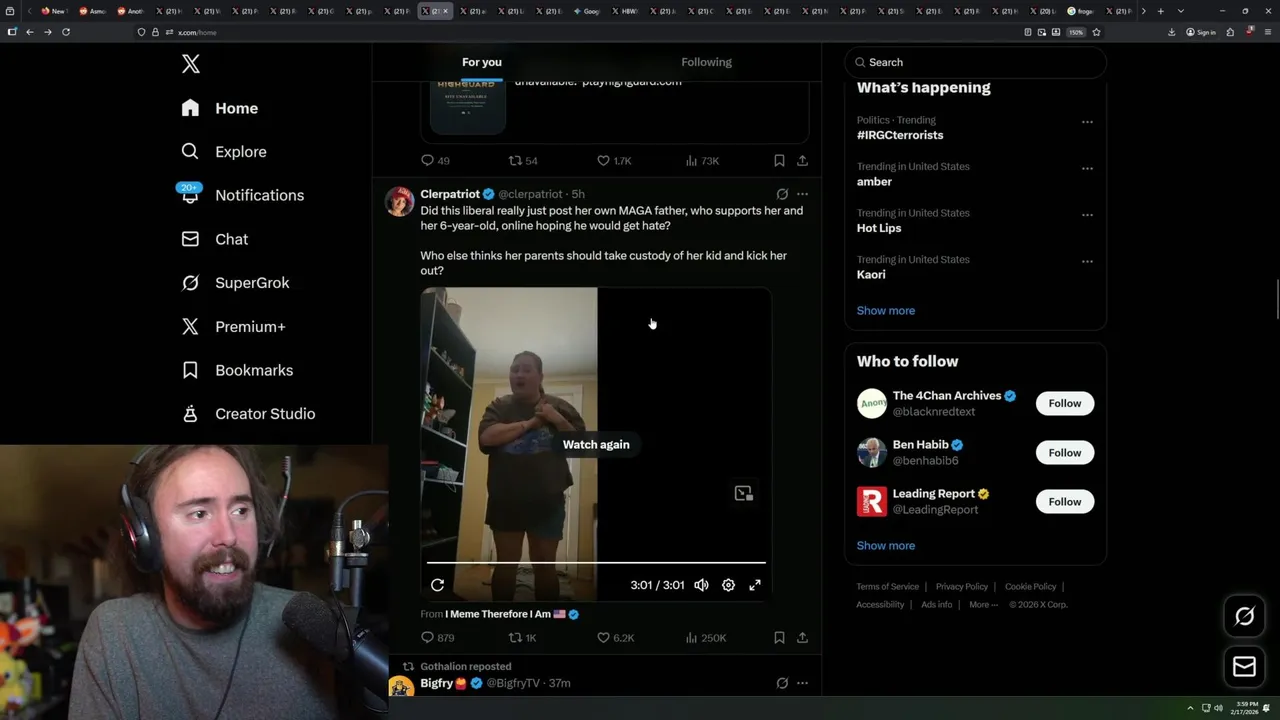Screen dimensions: 1280x720
Task: Reload the page in browser toolbar
Action: (x=66, y=32)
